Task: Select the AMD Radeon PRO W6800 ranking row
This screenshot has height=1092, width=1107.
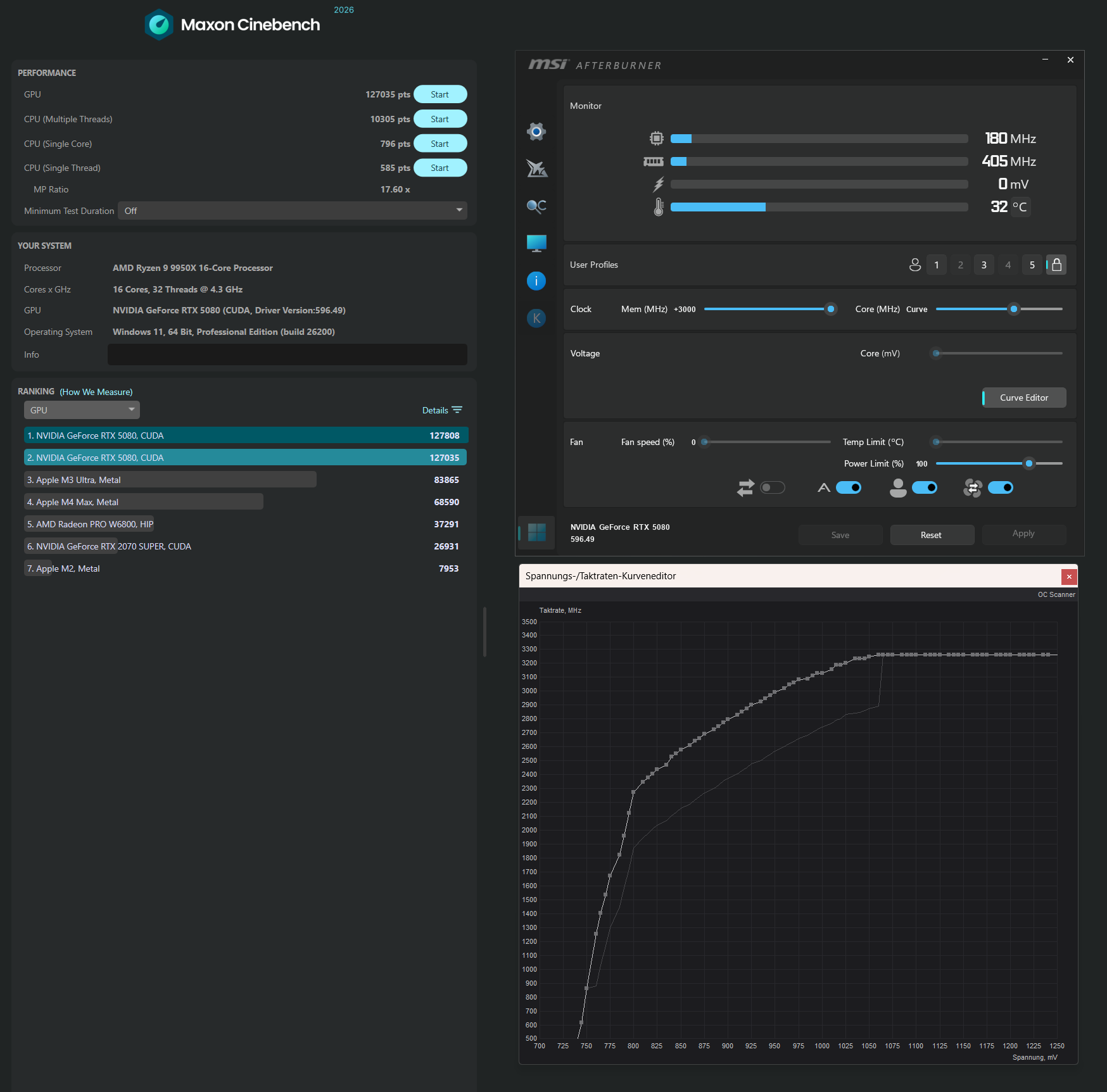Action: pos(246,524)
